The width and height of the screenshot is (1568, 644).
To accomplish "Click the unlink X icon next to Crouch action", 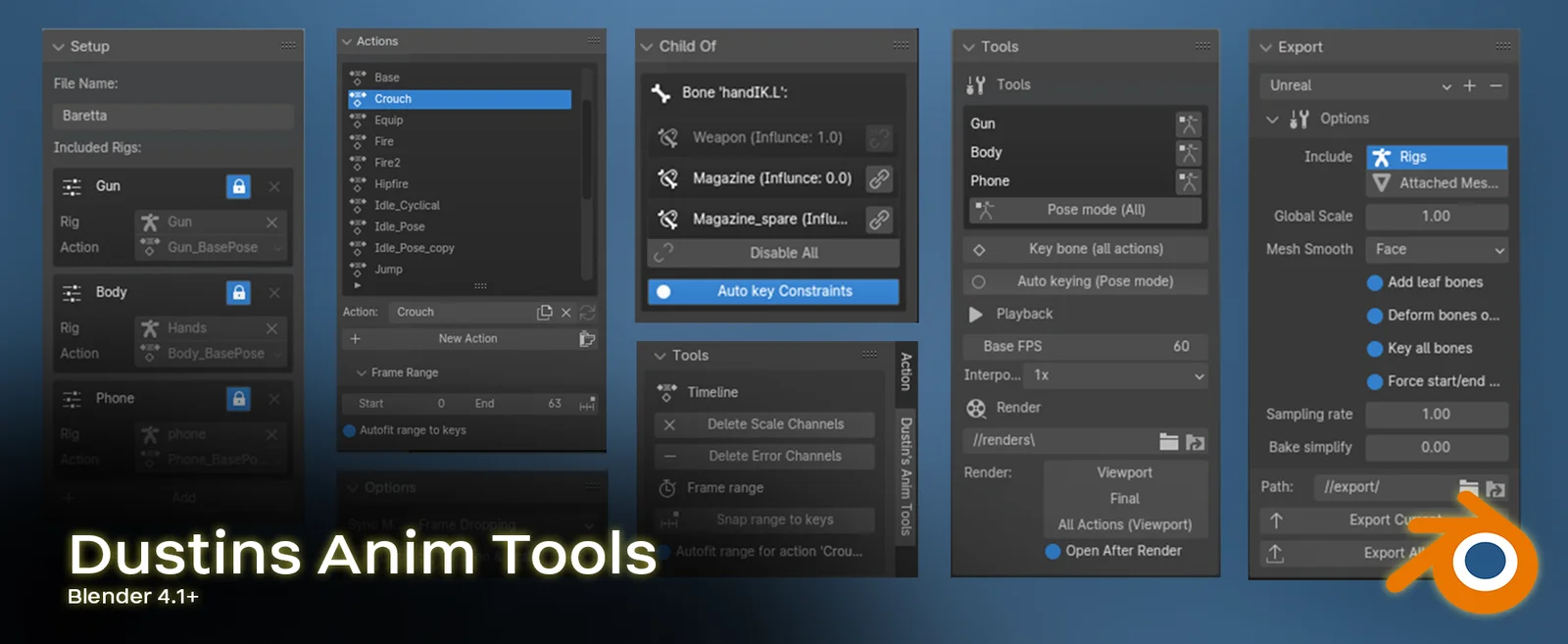I will coord(565,312).
